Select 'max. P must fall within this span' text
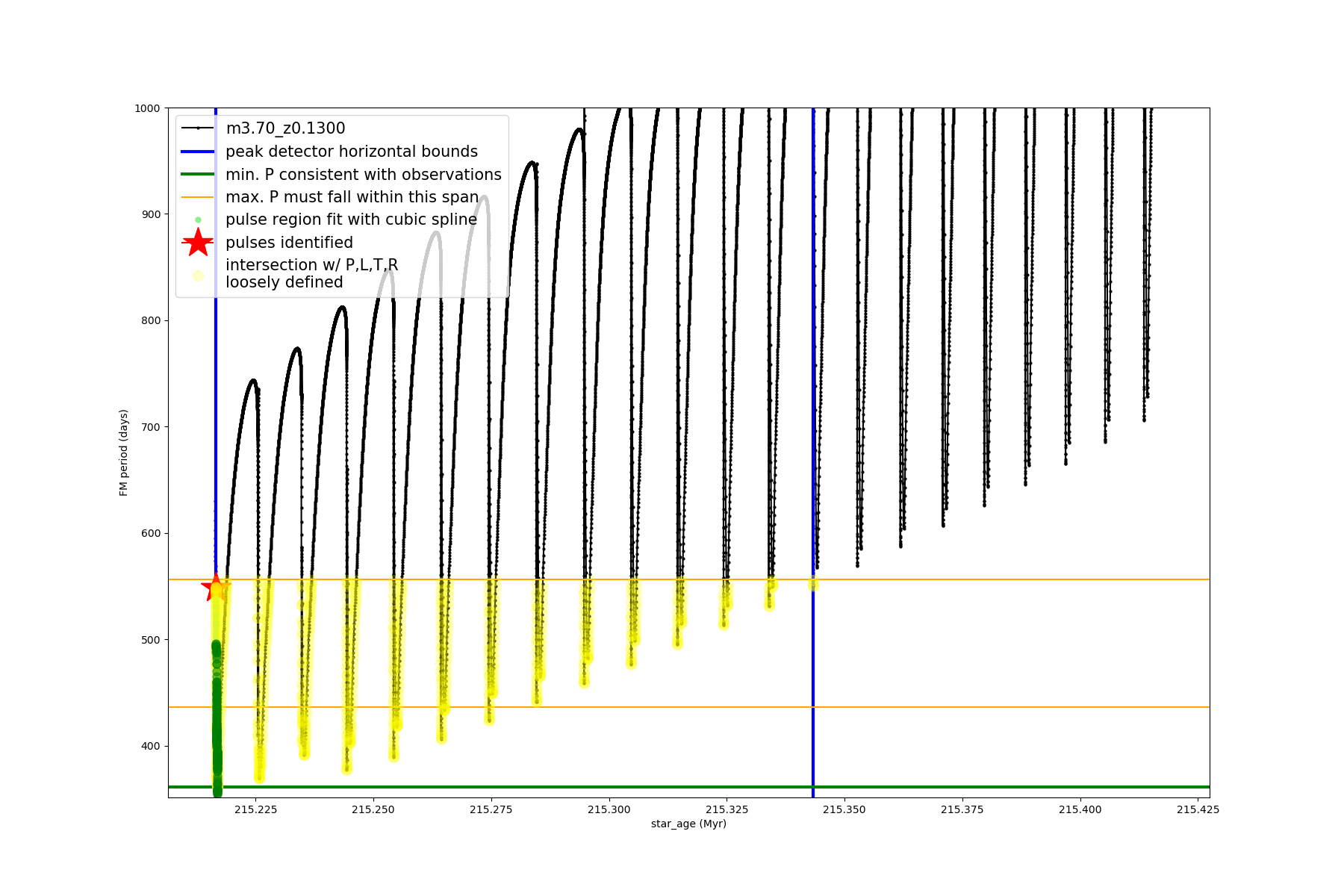The height and width of the screenshot is (896, 1344). click(352, 197)
